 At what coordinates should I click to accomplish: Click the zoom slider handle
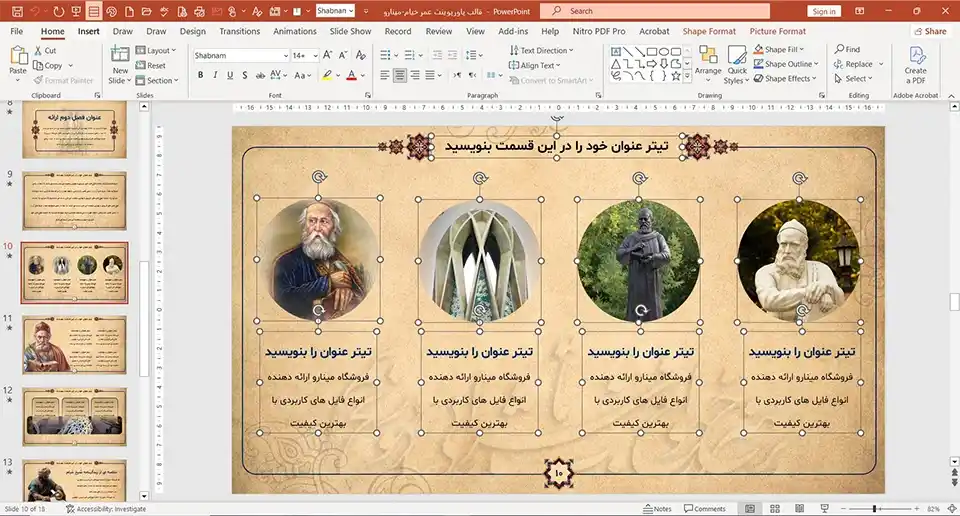875,509
